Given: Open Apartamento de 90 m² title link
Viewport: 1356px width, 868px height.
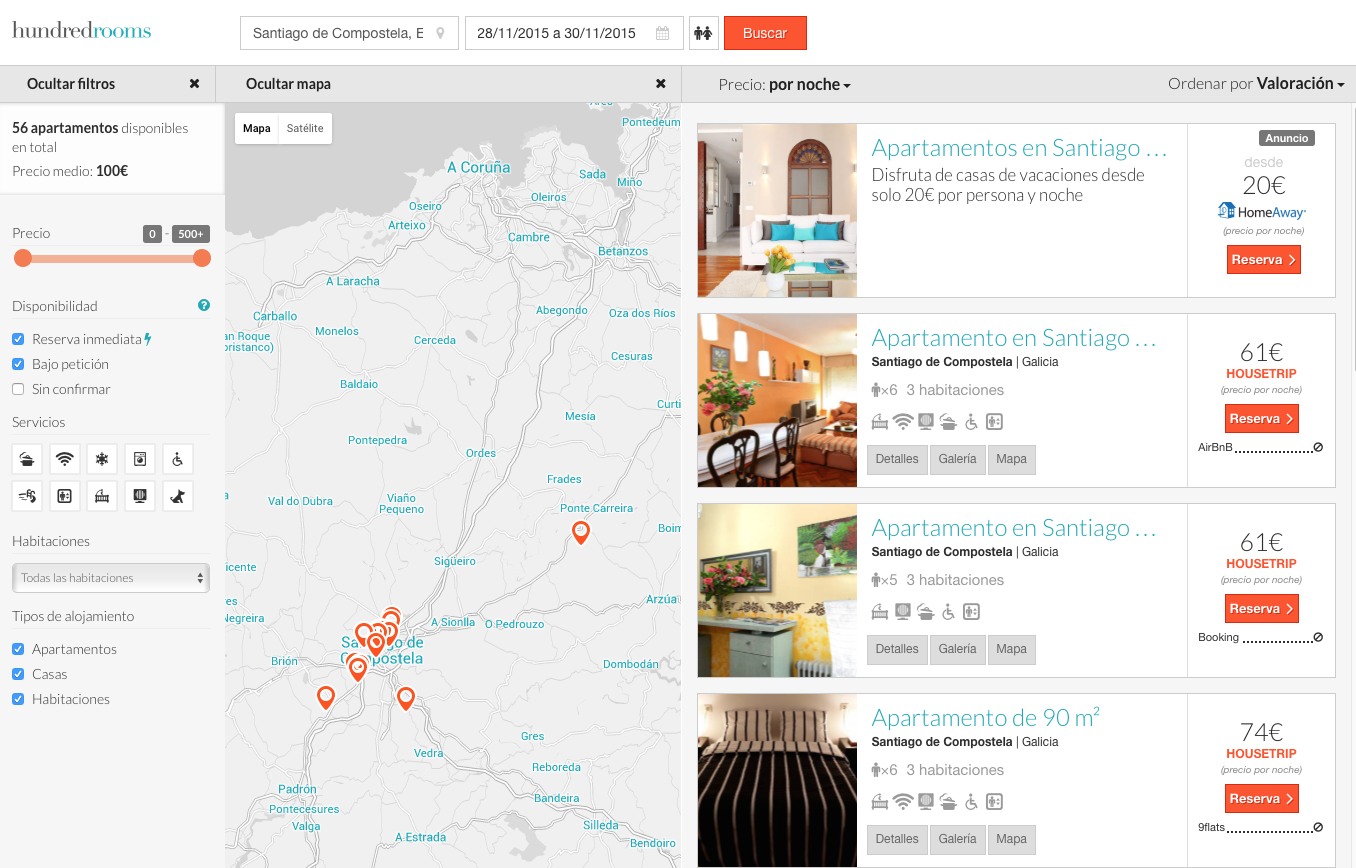Looking at the screenshot, I should click(986, 717).
